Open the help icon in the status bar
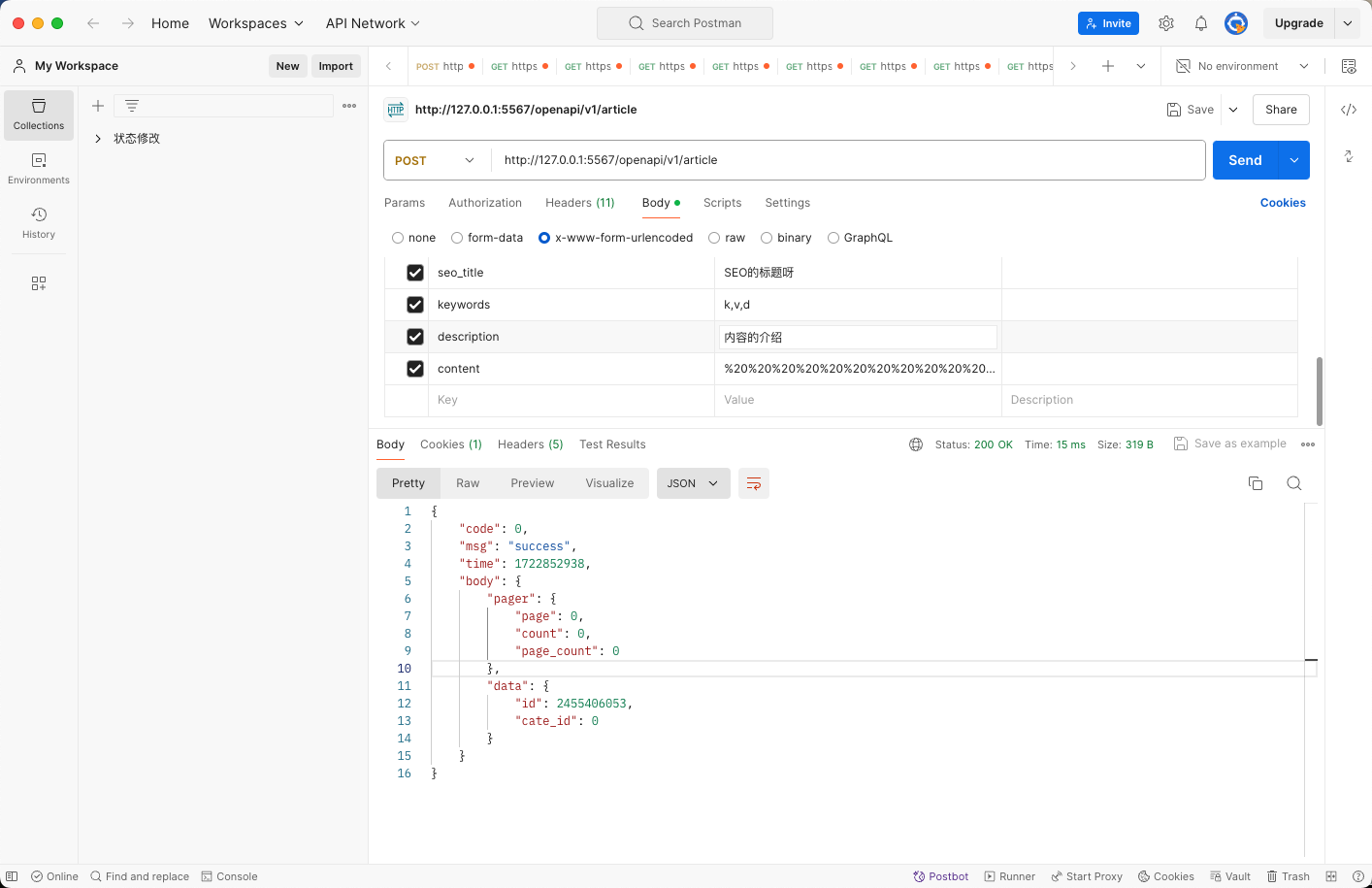 (1358, 876)
